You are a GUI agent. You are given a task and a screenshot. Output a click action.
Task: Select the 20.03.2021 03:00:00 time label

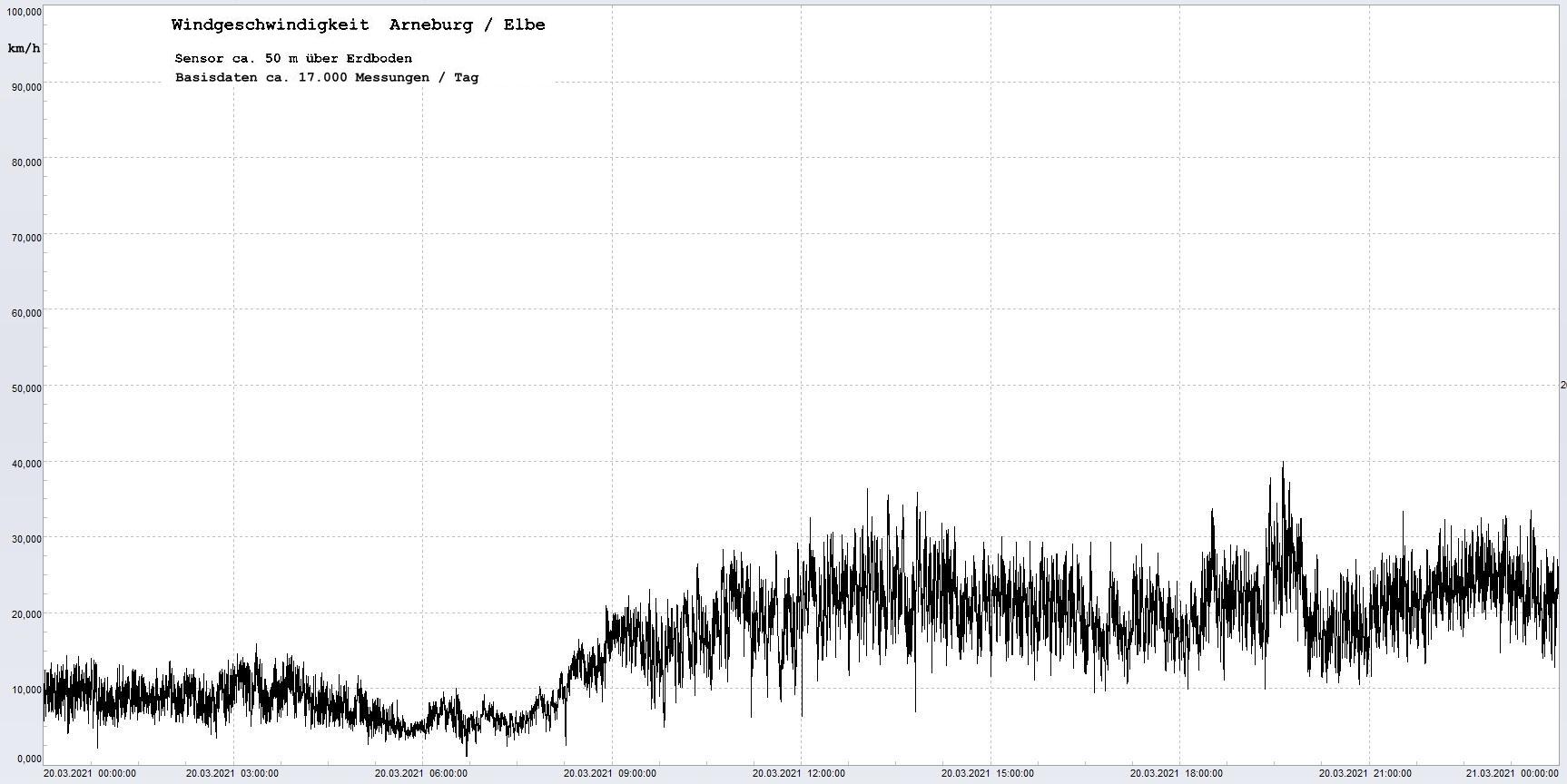(x=232, y=774)
